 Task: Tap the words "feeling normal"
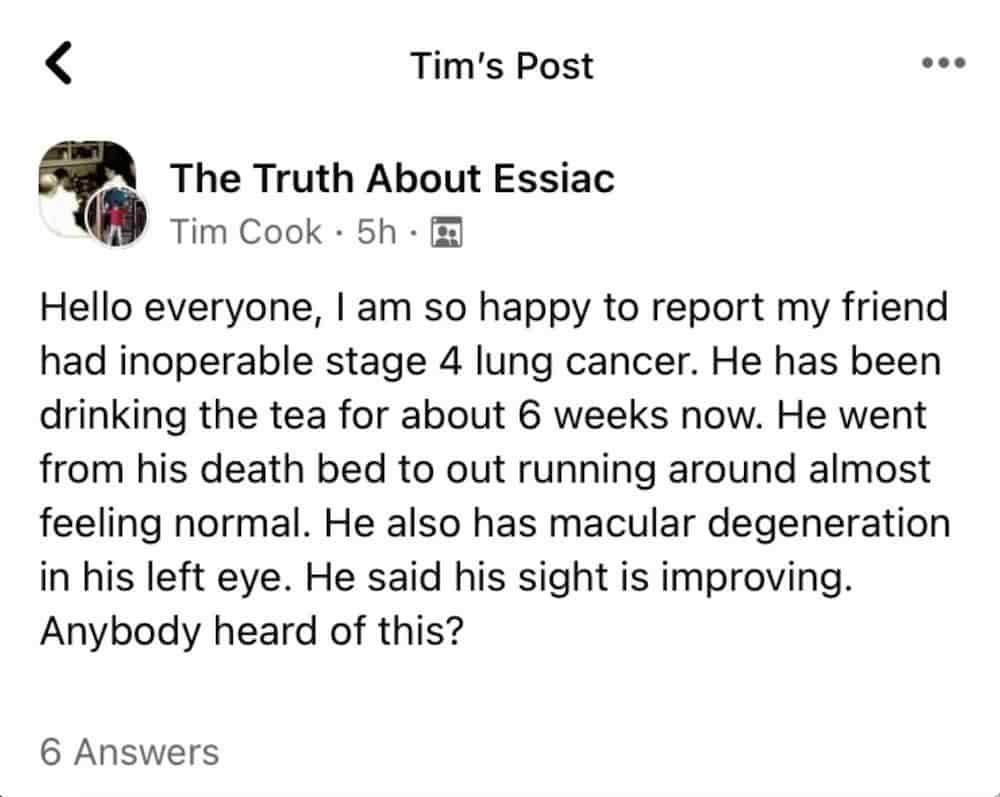coord(175,525)
